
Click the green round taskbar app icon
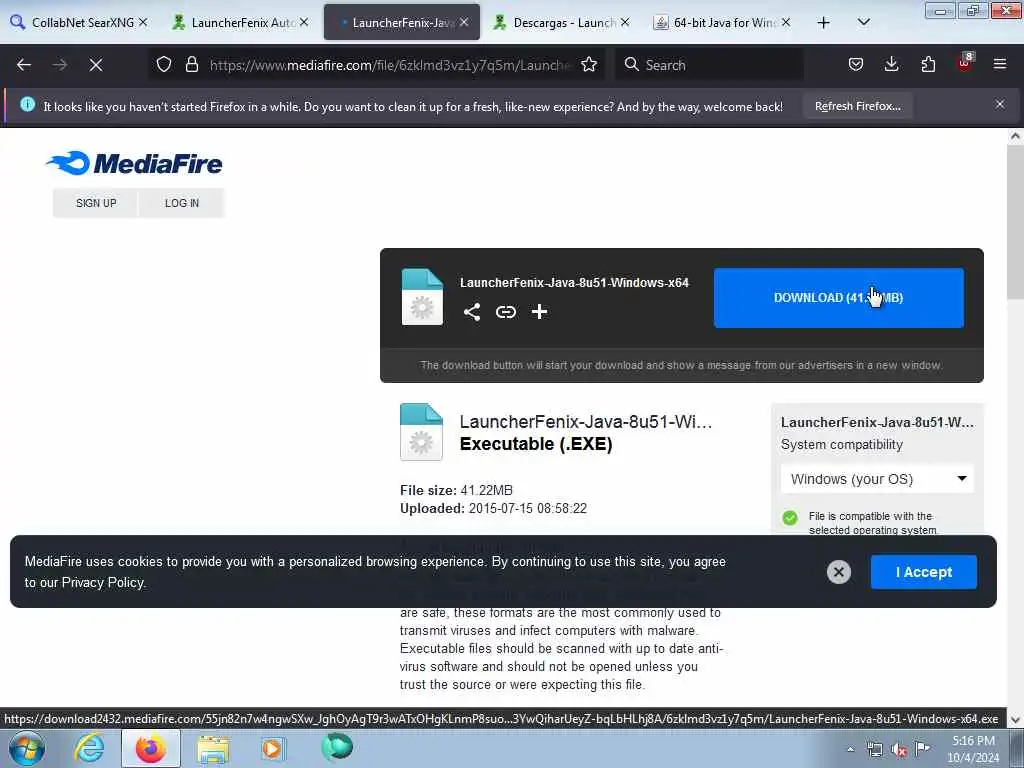coord(337,747)
